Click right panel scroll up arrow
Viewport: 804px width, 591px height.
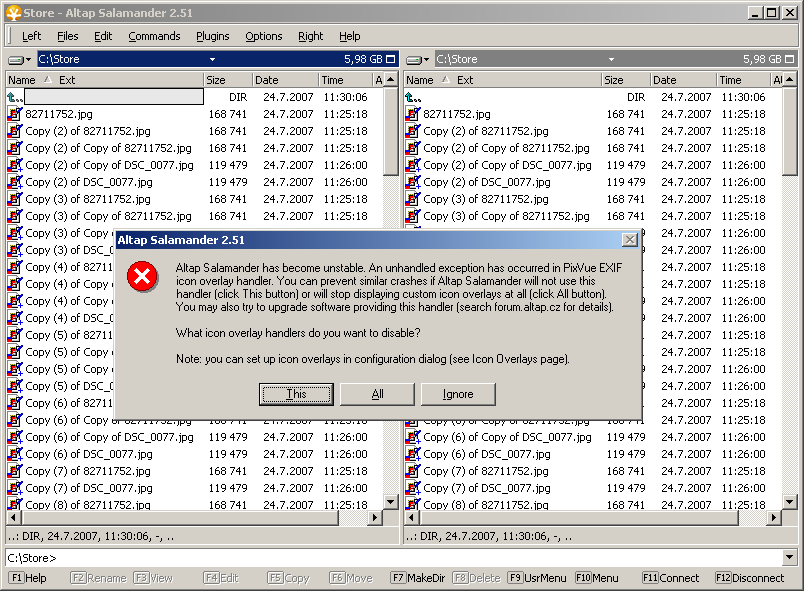click(789, 80)
